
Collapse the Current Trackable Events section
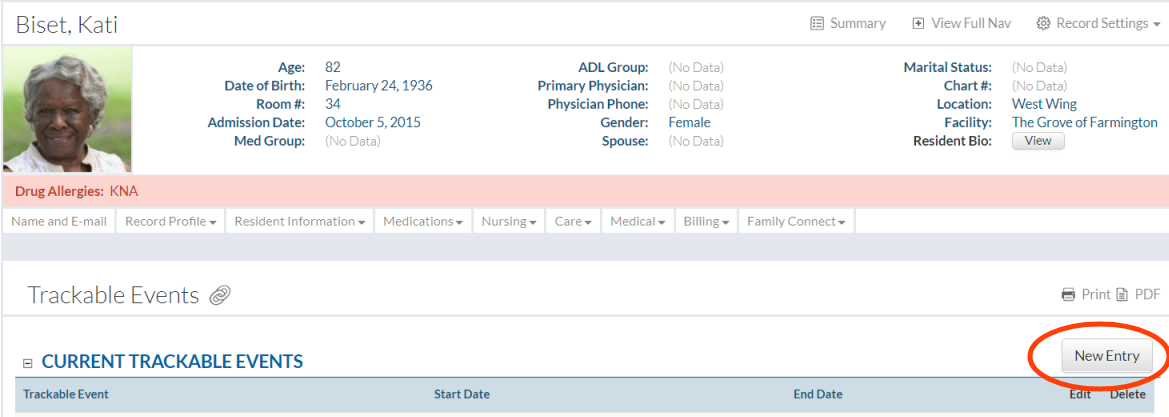tap(28, 363)
